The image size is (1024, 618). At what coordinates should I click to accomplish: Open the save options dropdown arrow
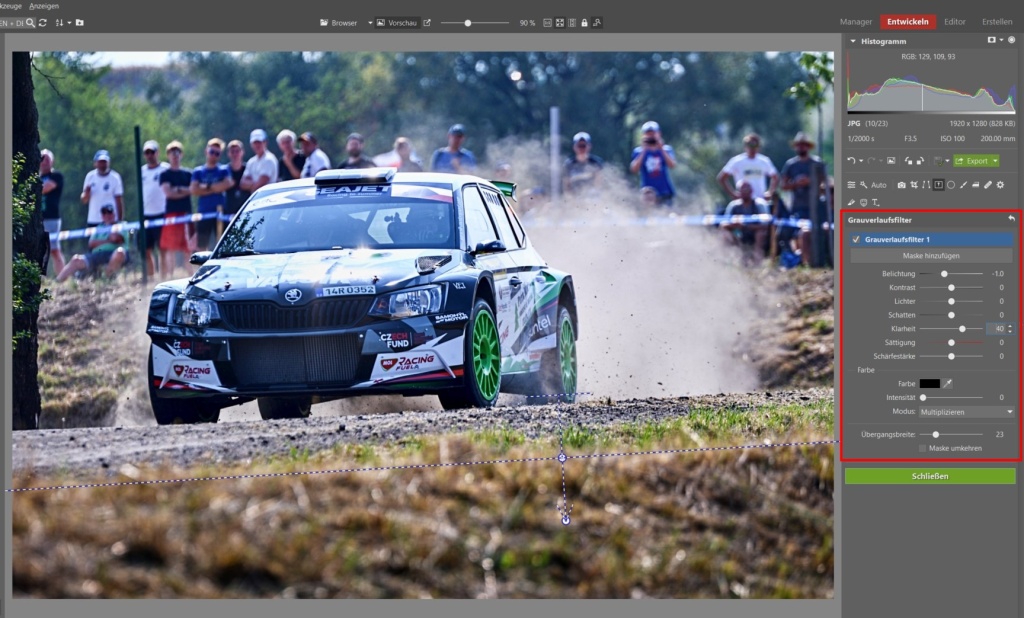click(x=948, y=161)
